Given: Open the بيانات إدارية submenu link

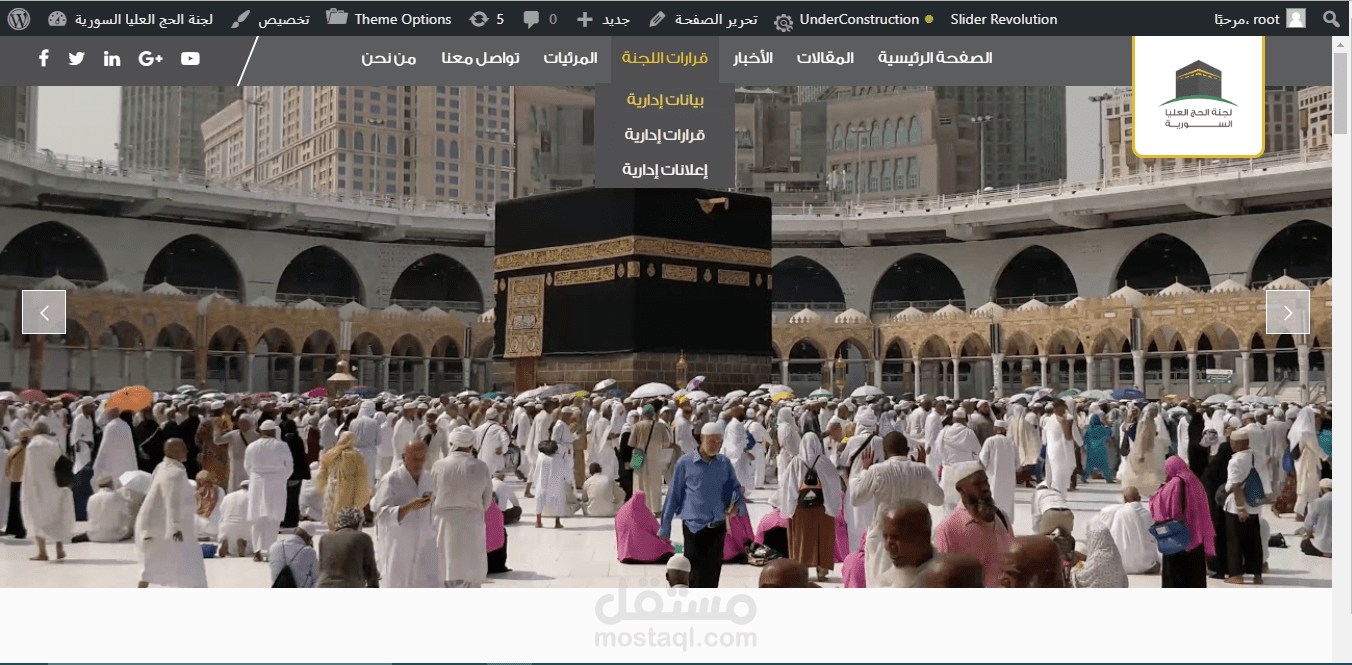Looking at the screenshot, I should pyautogui.click(x=663, y=99).
